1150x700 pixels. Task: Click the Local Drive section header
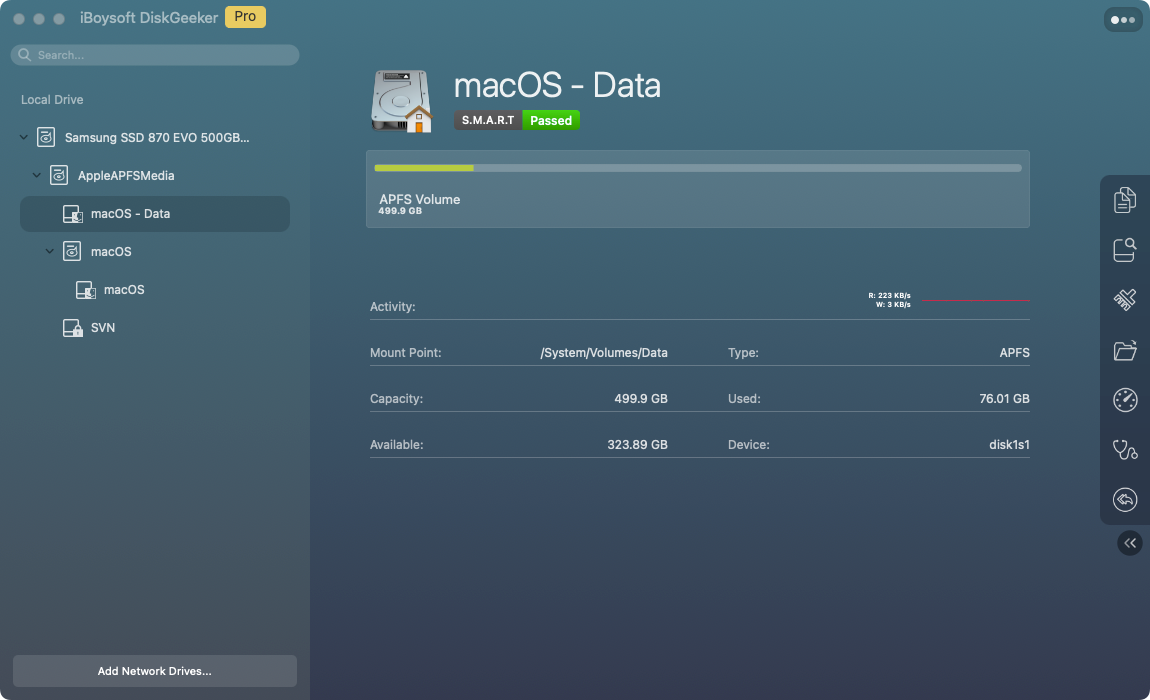(x=52, y=100)
